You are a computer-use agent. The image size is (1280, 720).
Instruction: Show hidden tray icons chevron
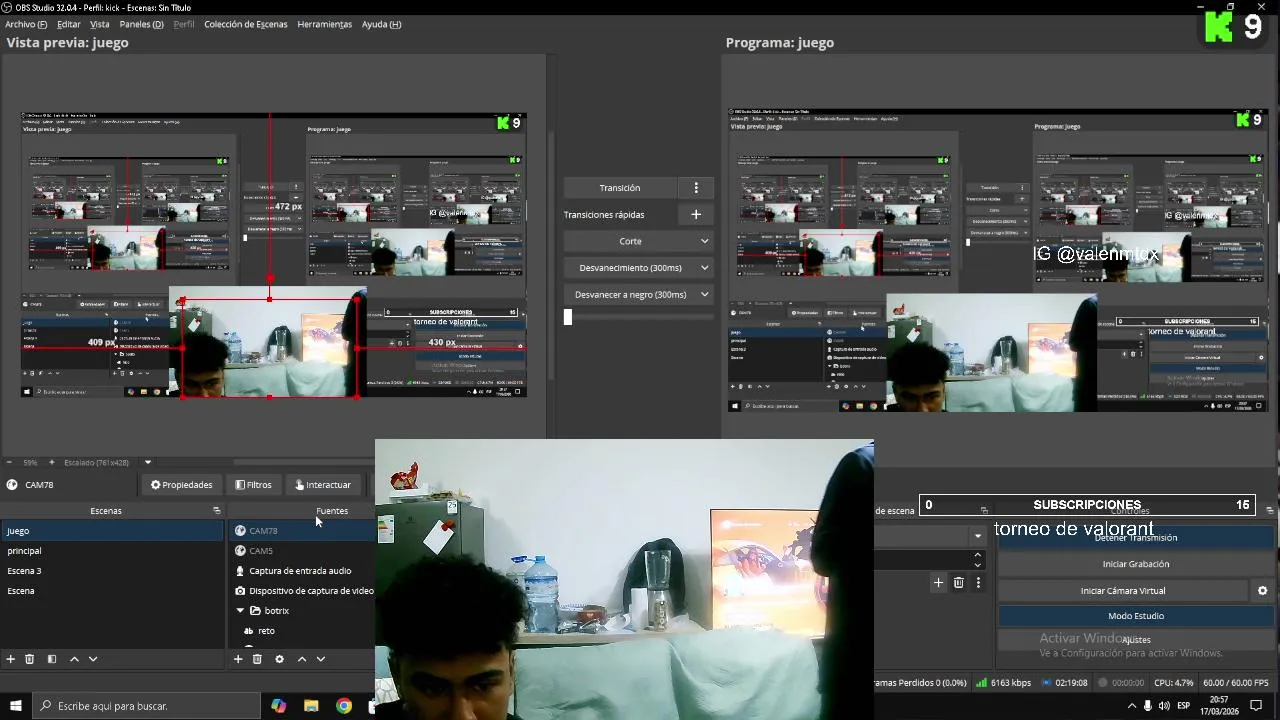tap(1132, 706)
